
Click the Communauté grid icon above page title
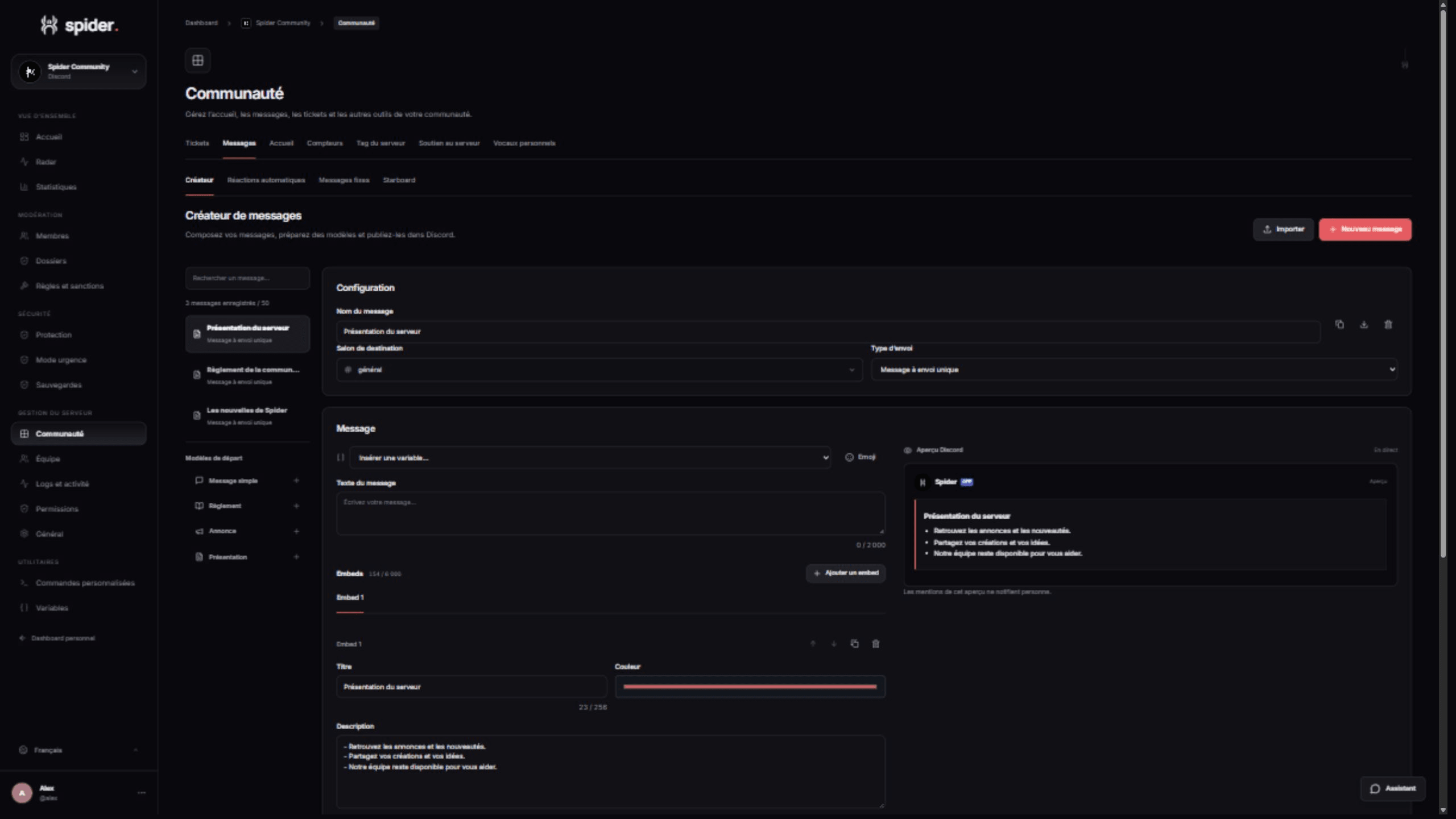tap(198, 60)
